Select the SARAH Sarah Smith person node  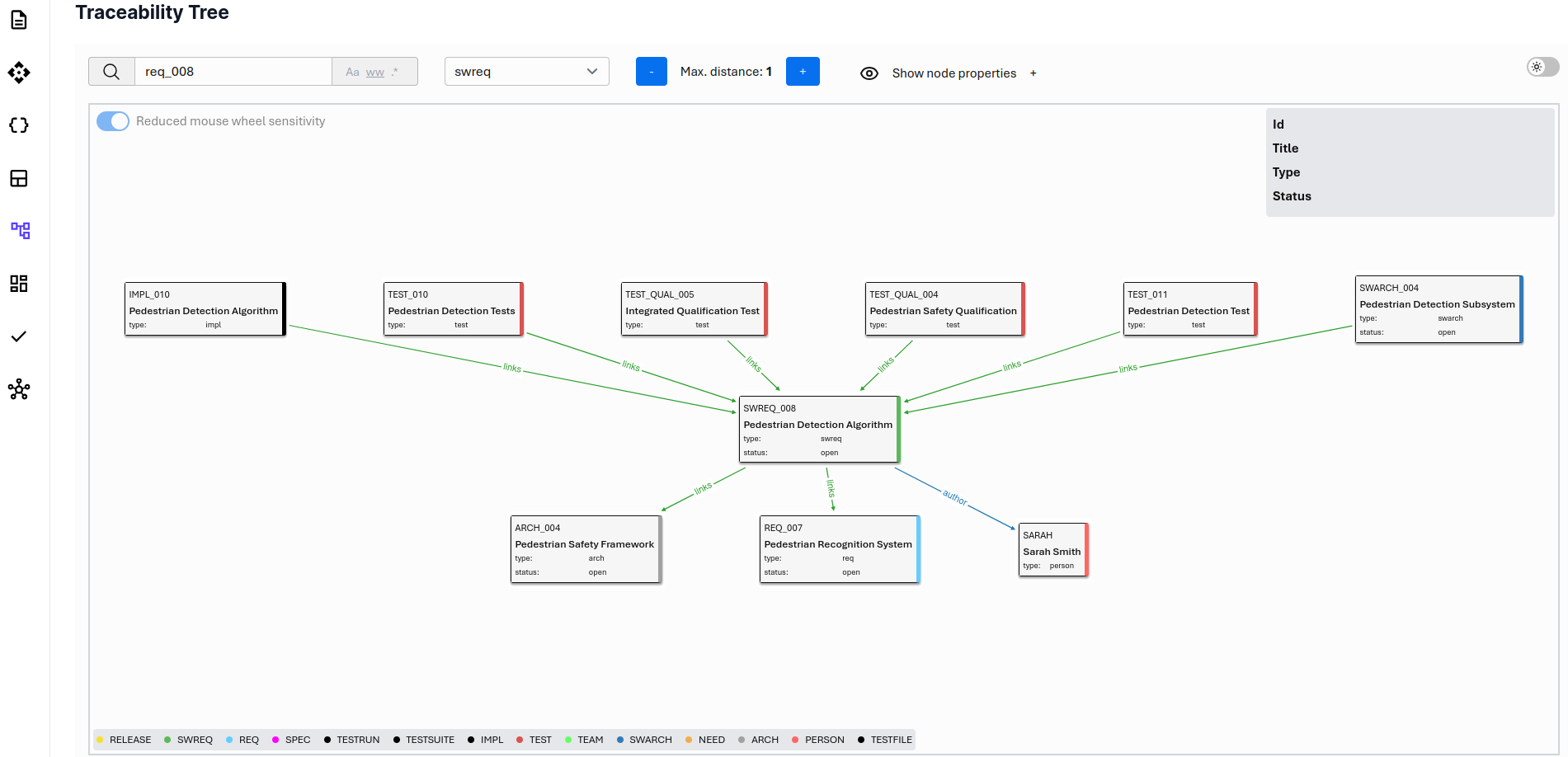click(1054, 549)
